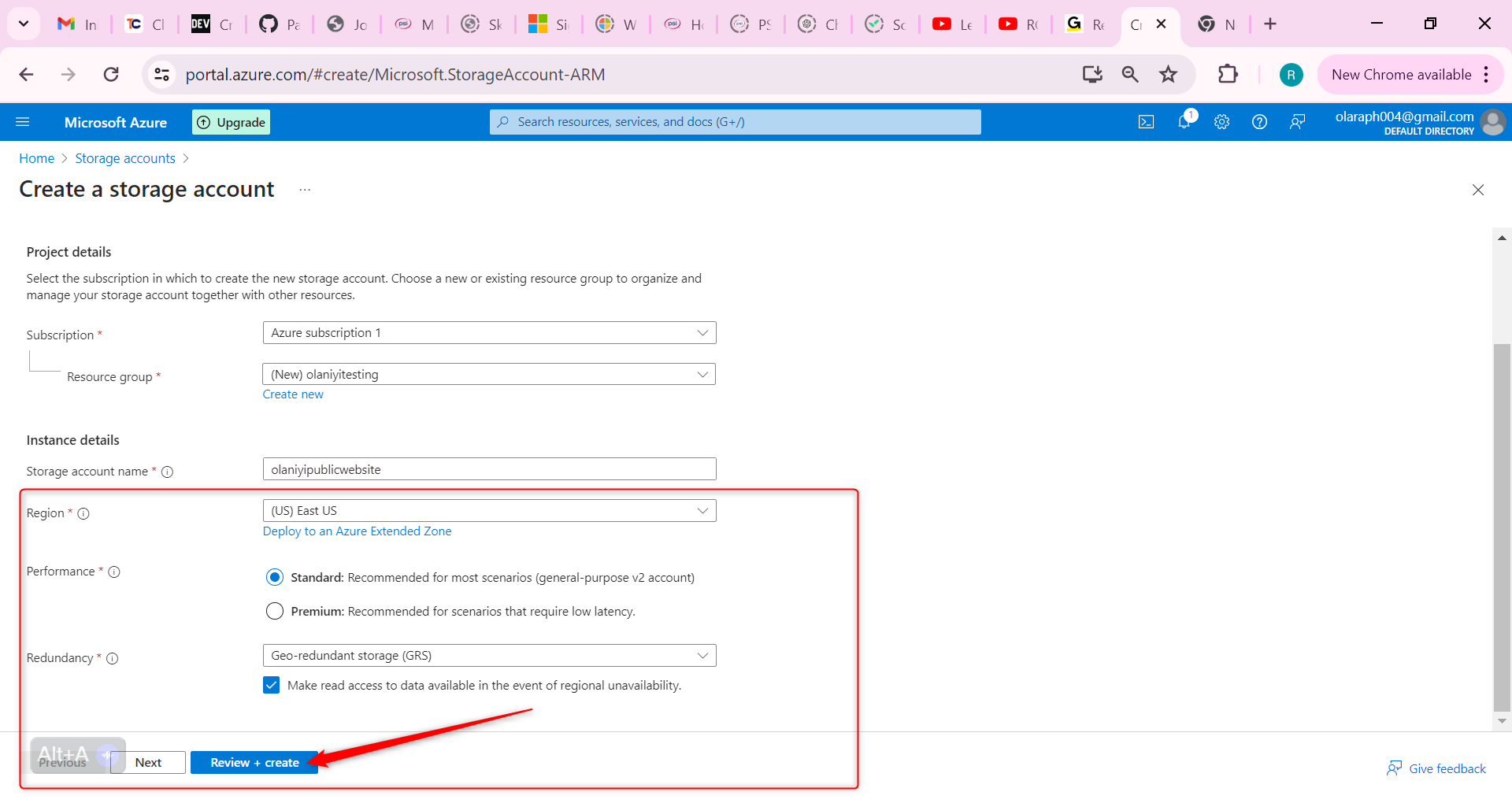Open the Chrome tab search dropdown
Viewport: 1512px width, 803px height.
[24, 24]
